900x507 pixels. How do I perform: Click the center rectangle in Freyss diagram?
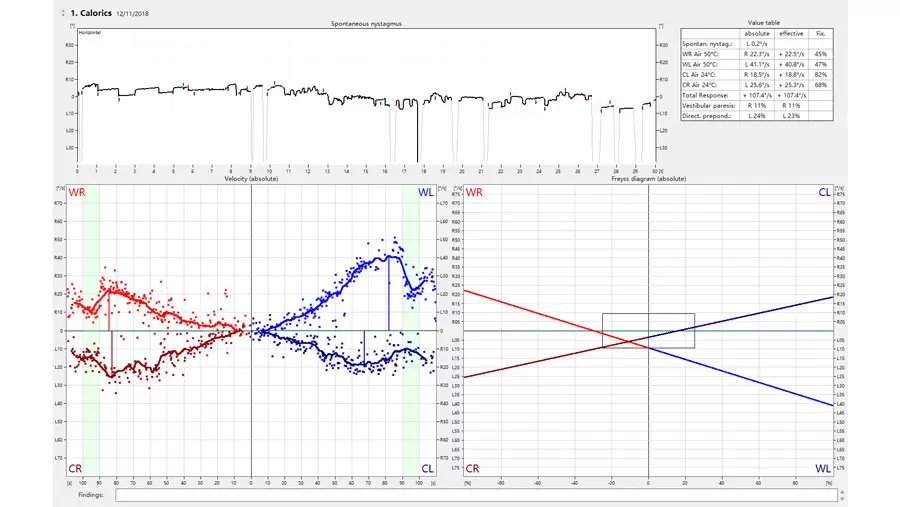[648, 331]
